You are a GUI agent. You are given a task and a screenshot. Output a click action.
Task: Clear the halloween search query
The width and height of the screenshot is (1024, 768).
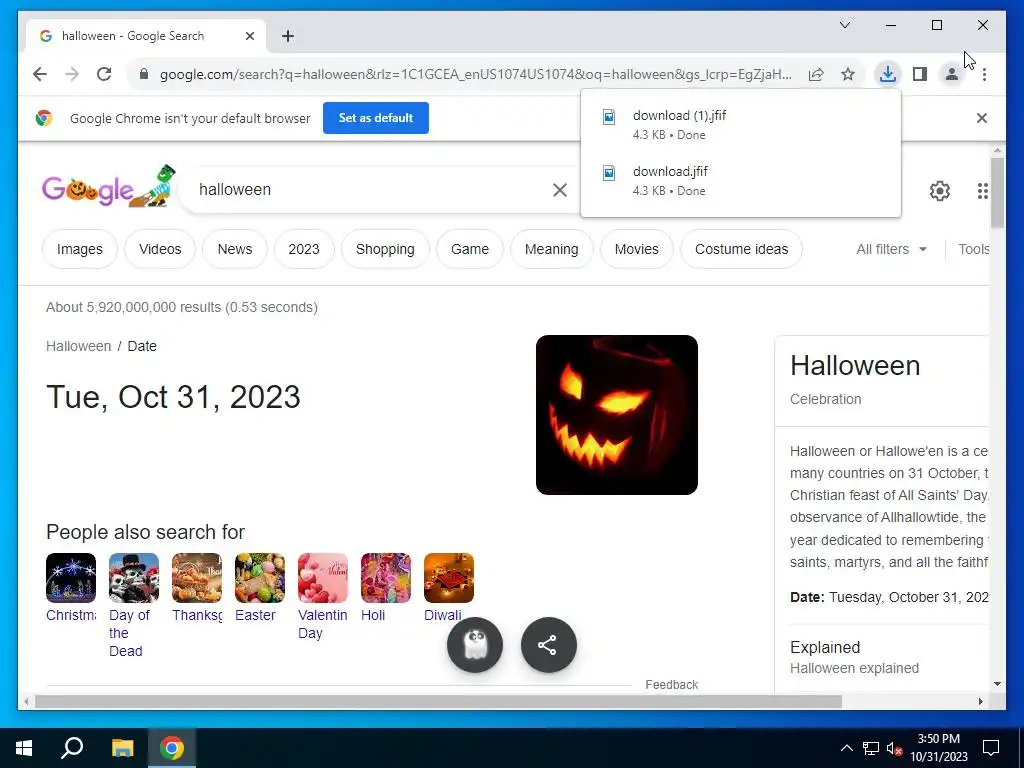[560, 189]
